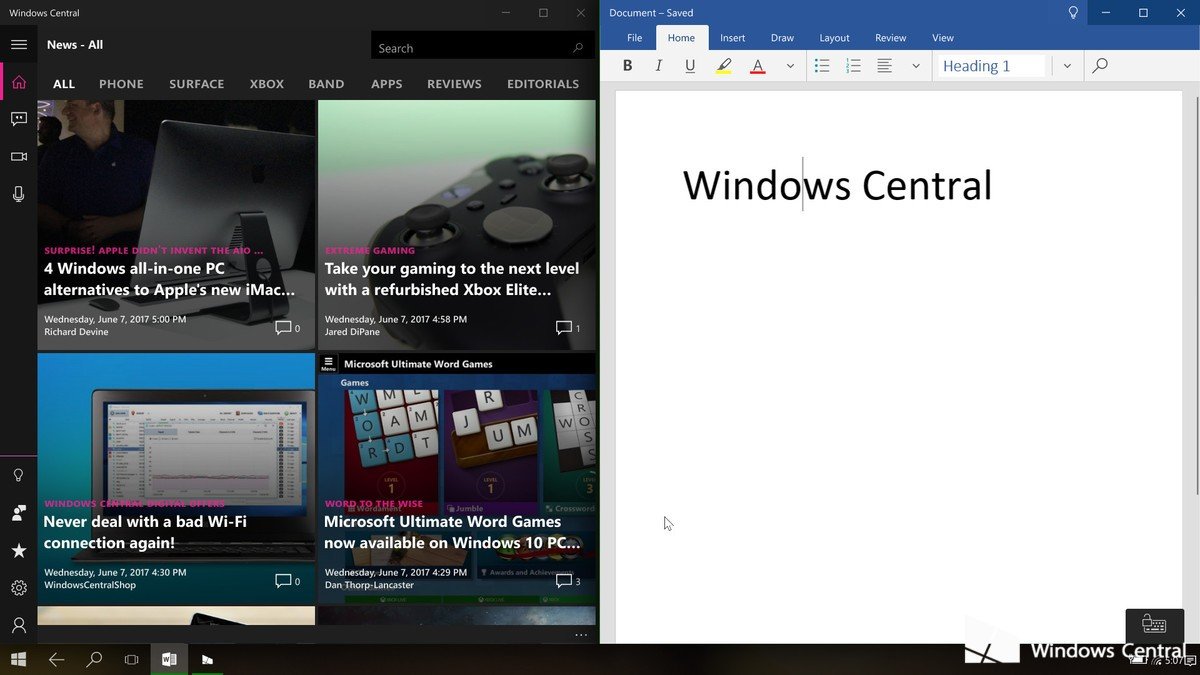Switch to Word on the taskbar

coord(169,659)
